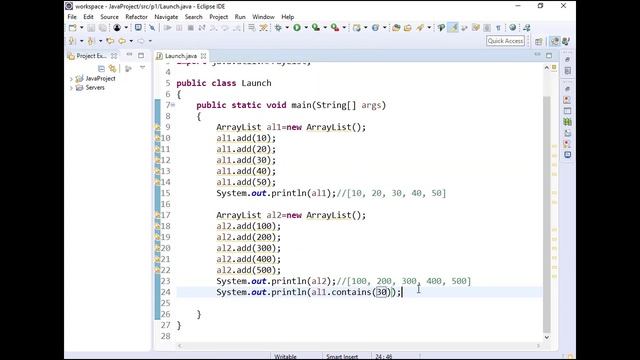
Task: Click the Next Annotation icon
Action: [73, 41]
